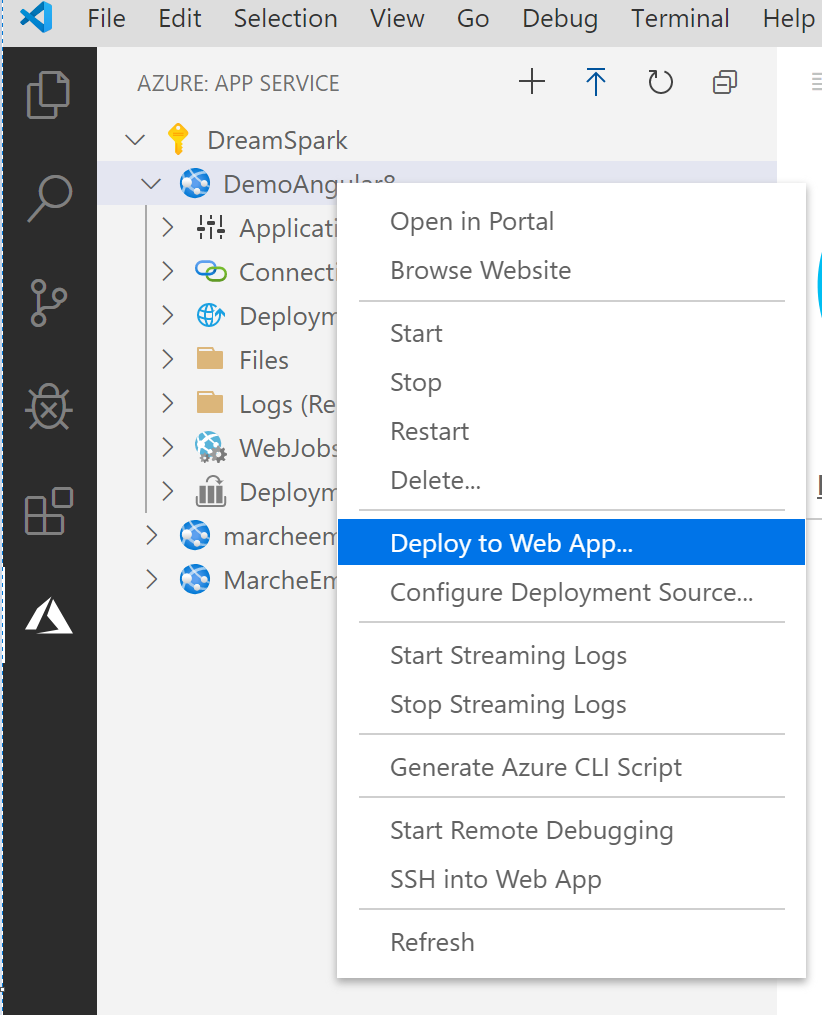Viewport: 822px width, 1015px height.
Task: Click the Logs folder icon
Action: (210, 403)
